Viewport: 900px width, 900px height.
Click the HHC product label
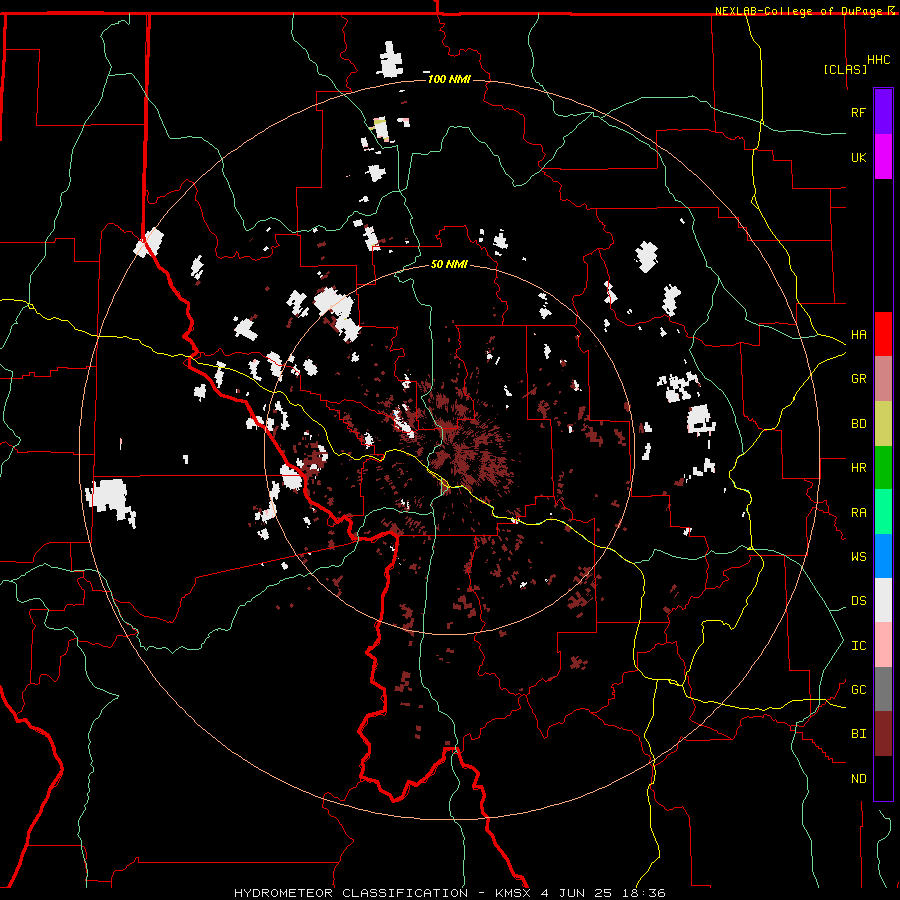tap(878, 60)
